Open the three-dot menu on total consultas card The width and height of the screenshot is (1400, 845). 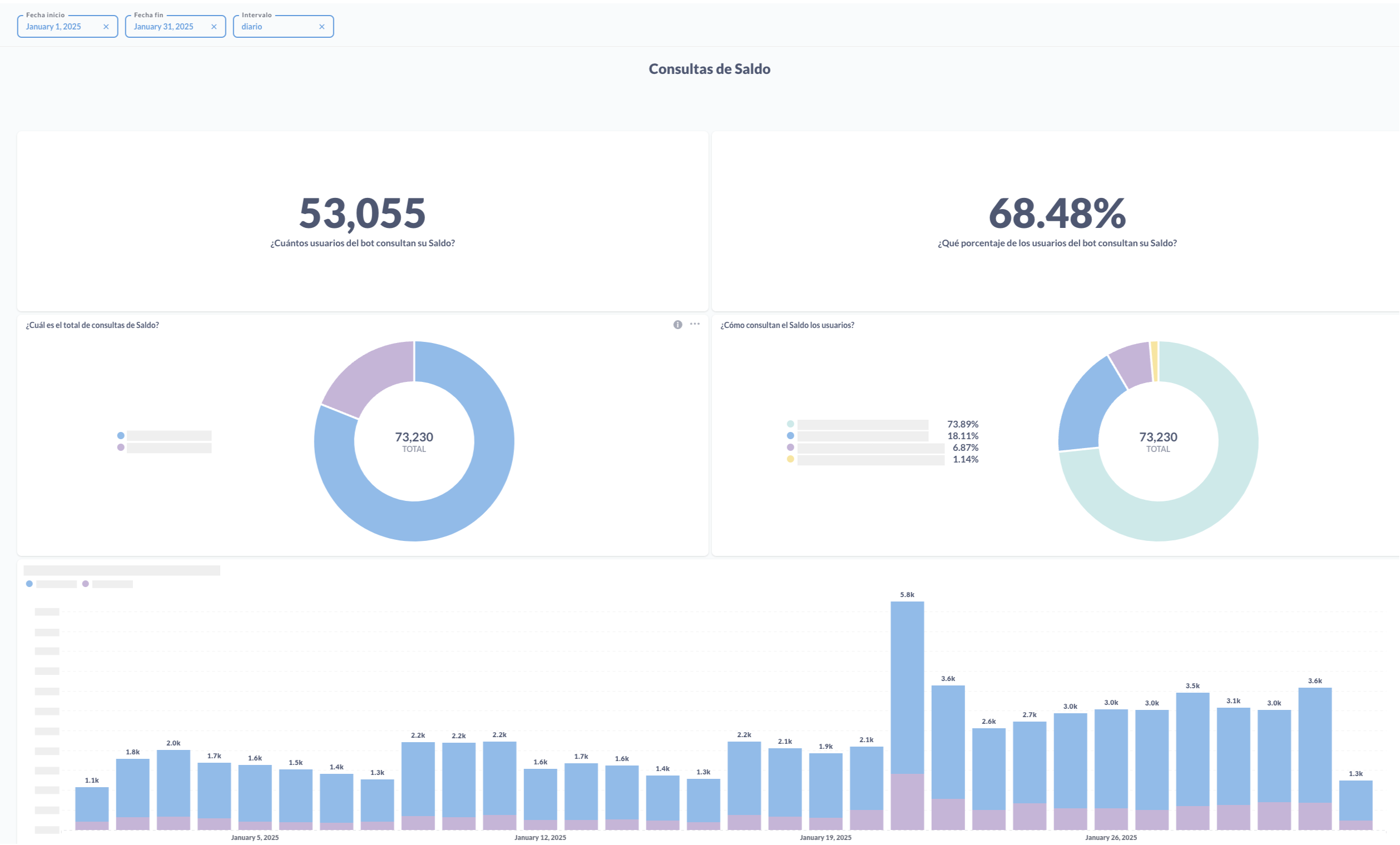[694, 324]
